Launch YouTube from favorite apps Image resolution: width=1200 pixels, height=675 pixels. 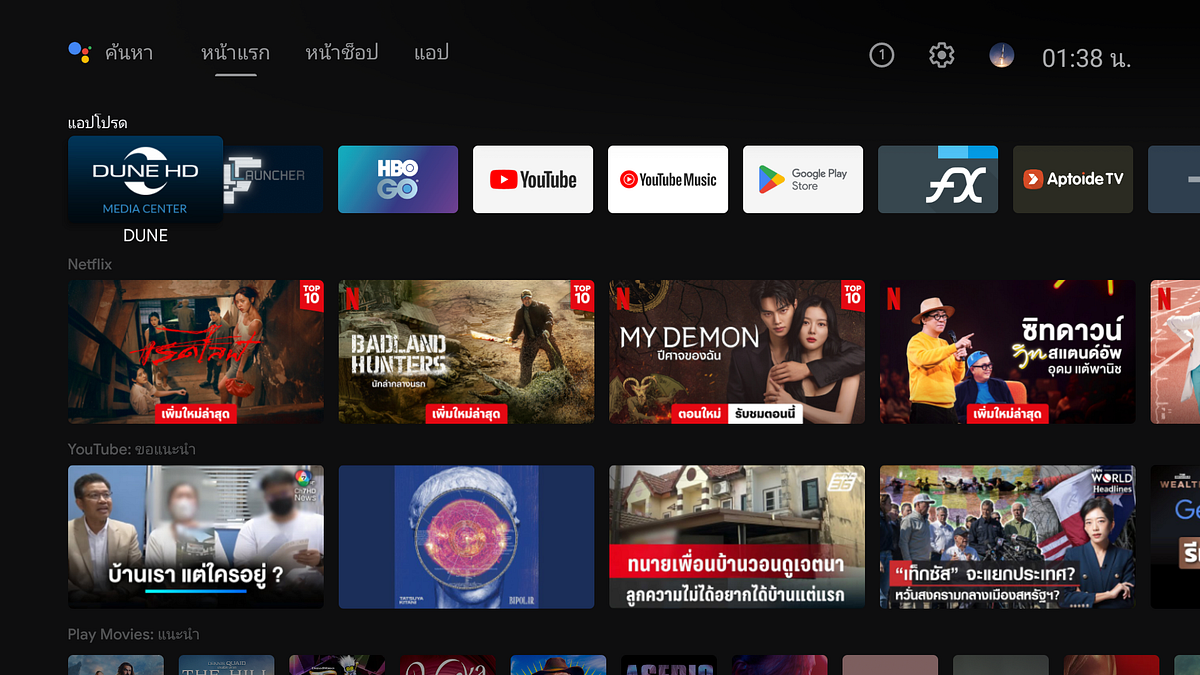(532, 179)
